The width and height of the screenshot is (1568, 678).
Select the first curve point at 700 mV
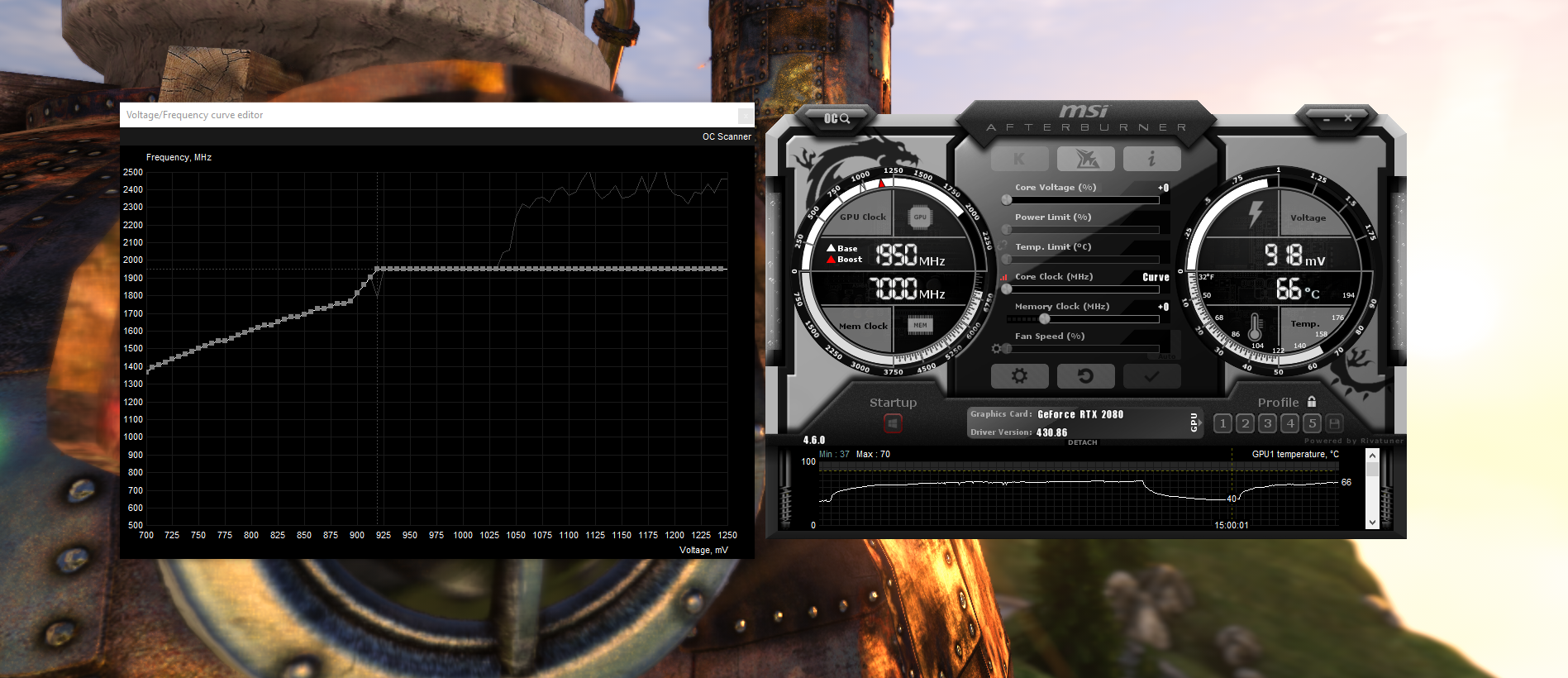(x=147, y=370)
